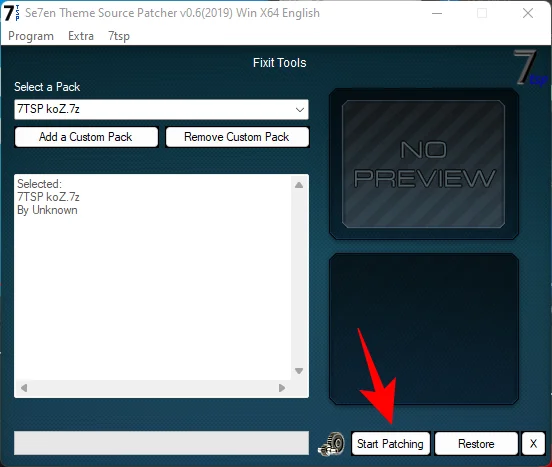Click the gears settings icon beside Start Patching
The width and height of the screenshot is (552, 467).
click(331, 444)
